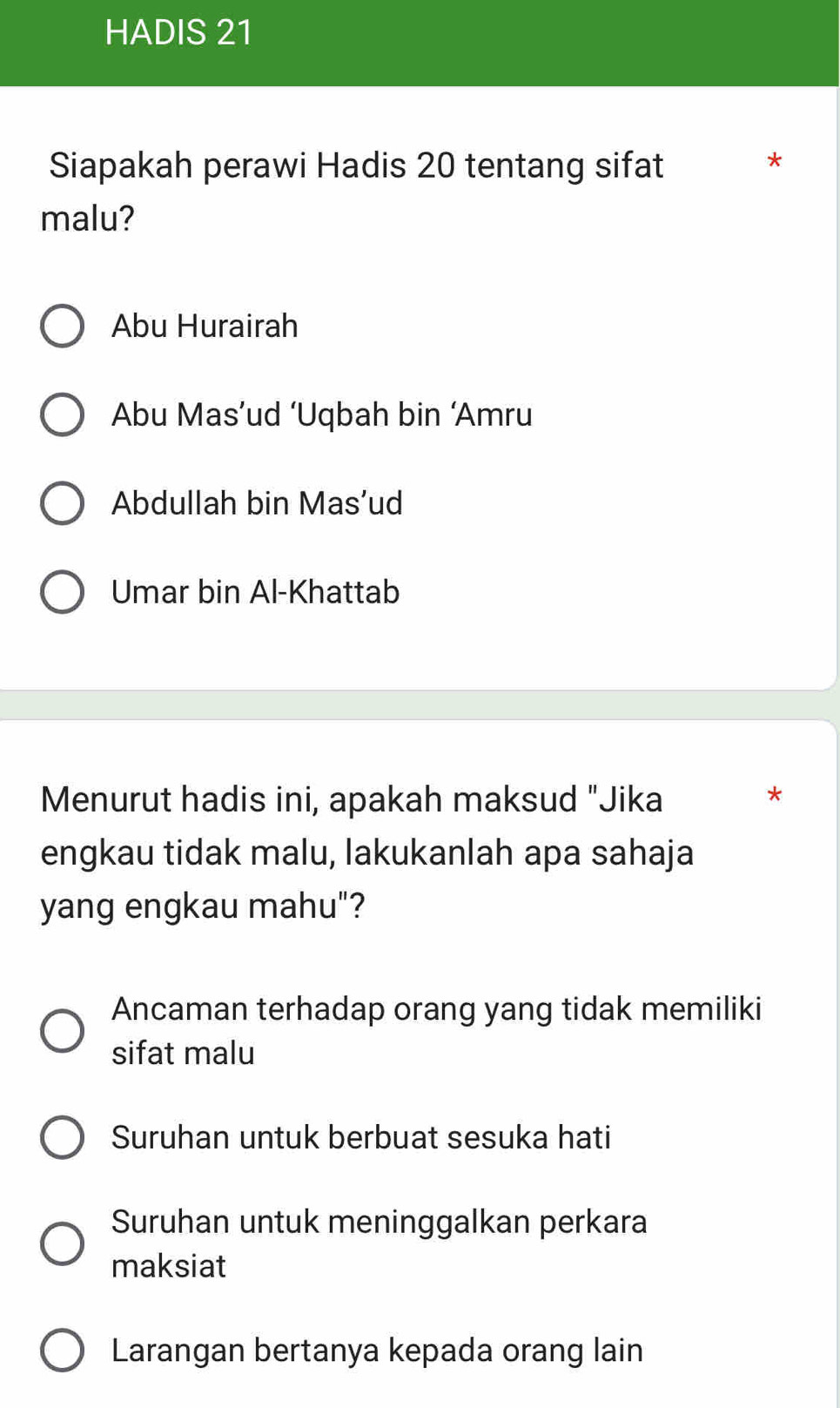Viewport: 840px width, 1408px height.
Task: Choose radio for Suruhan untuk meninggalkan perkara maksiat
Action: point(62,1243)
